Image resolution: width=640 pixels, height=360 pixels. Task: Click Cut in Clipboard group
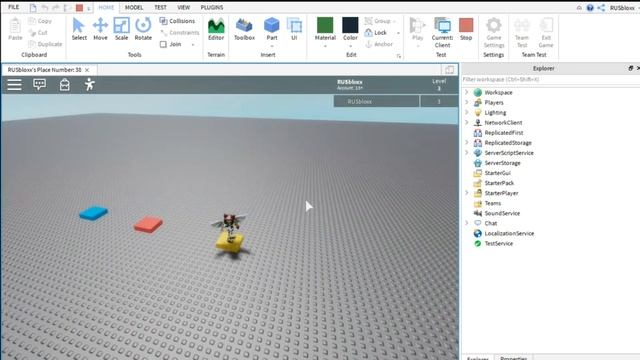(38, 33)
